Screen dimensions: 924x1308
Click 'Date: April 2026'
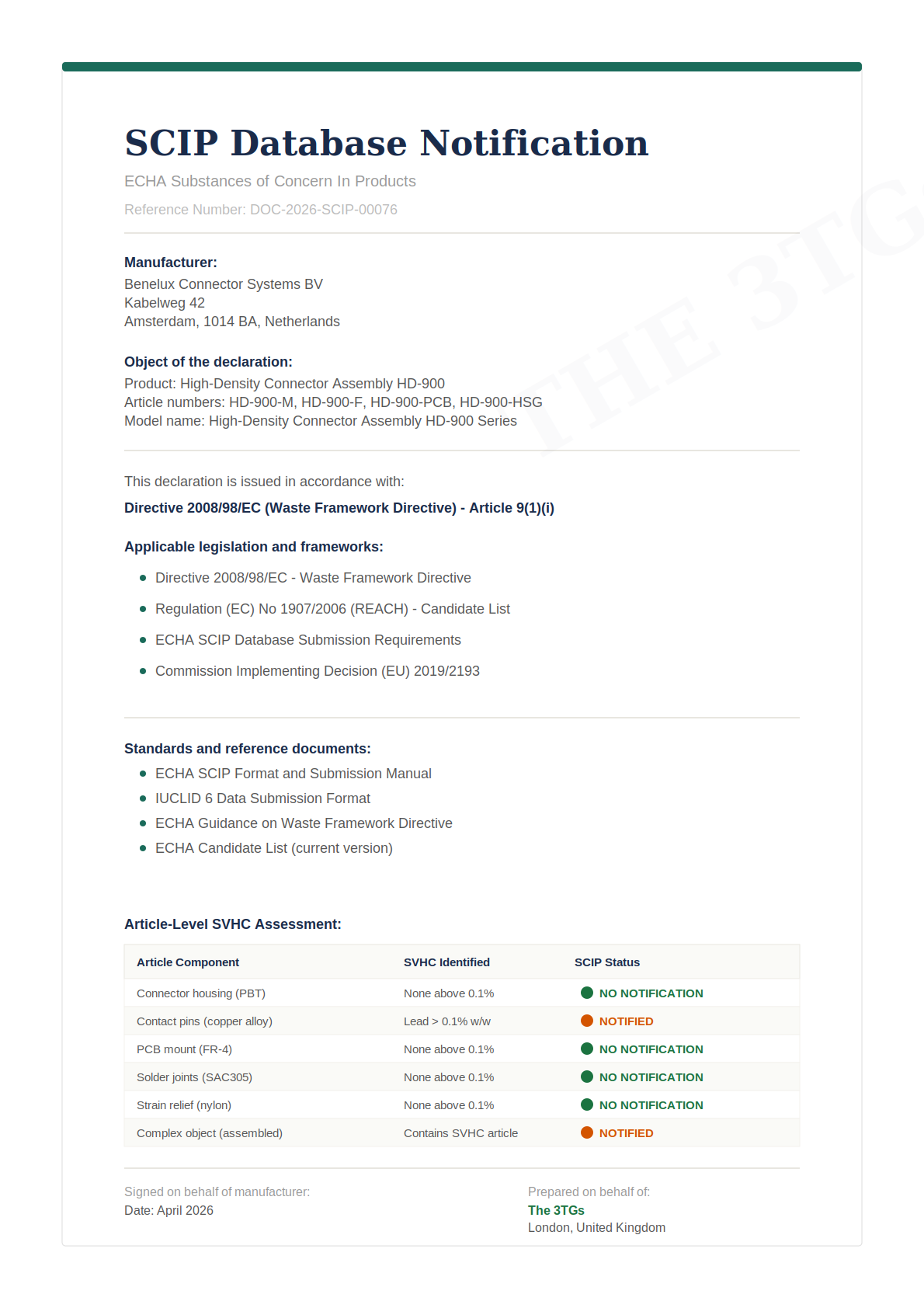(x=168, y=1210)
